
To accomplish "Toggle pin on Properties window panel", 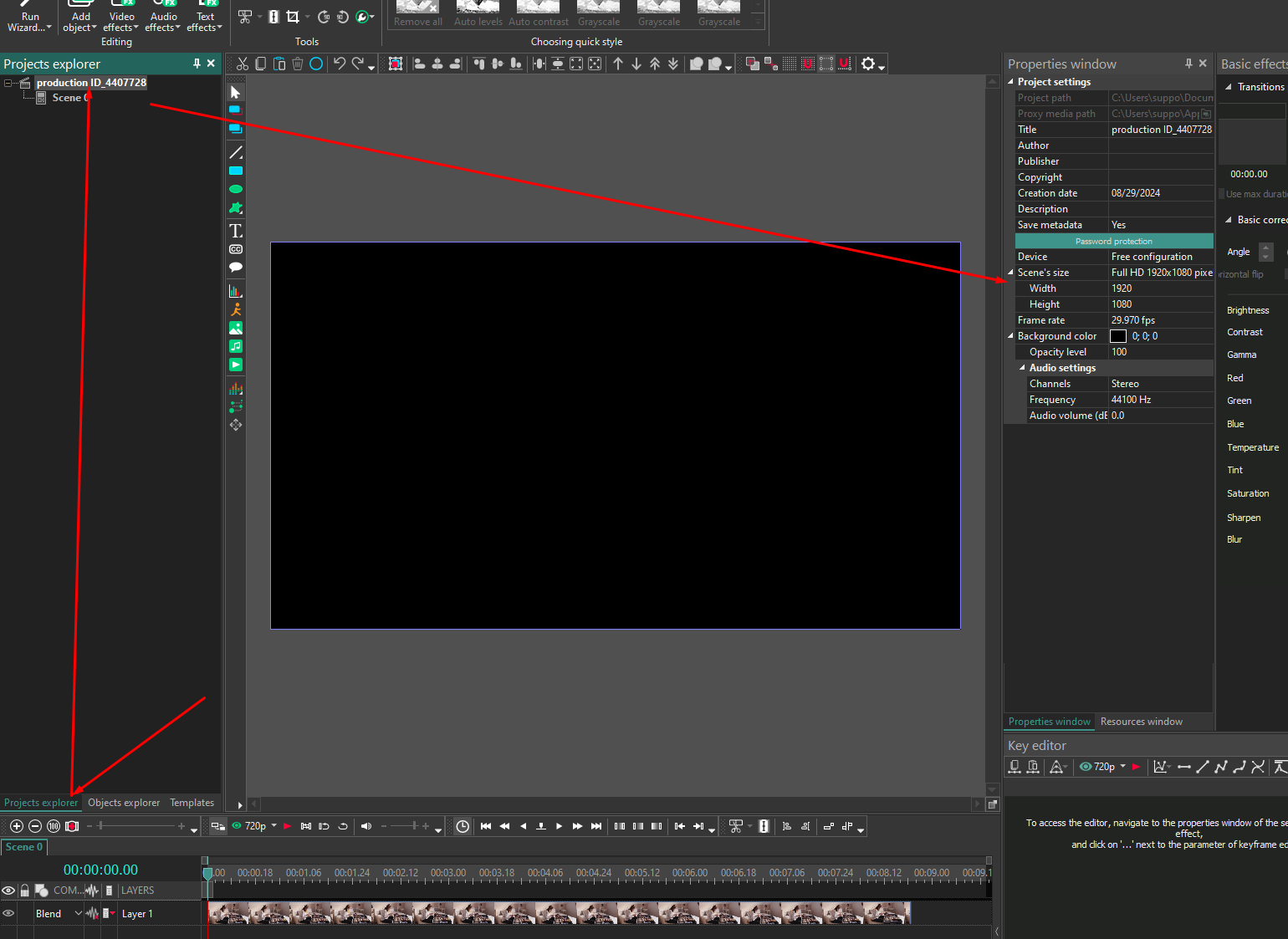I will click(1188, 64).
